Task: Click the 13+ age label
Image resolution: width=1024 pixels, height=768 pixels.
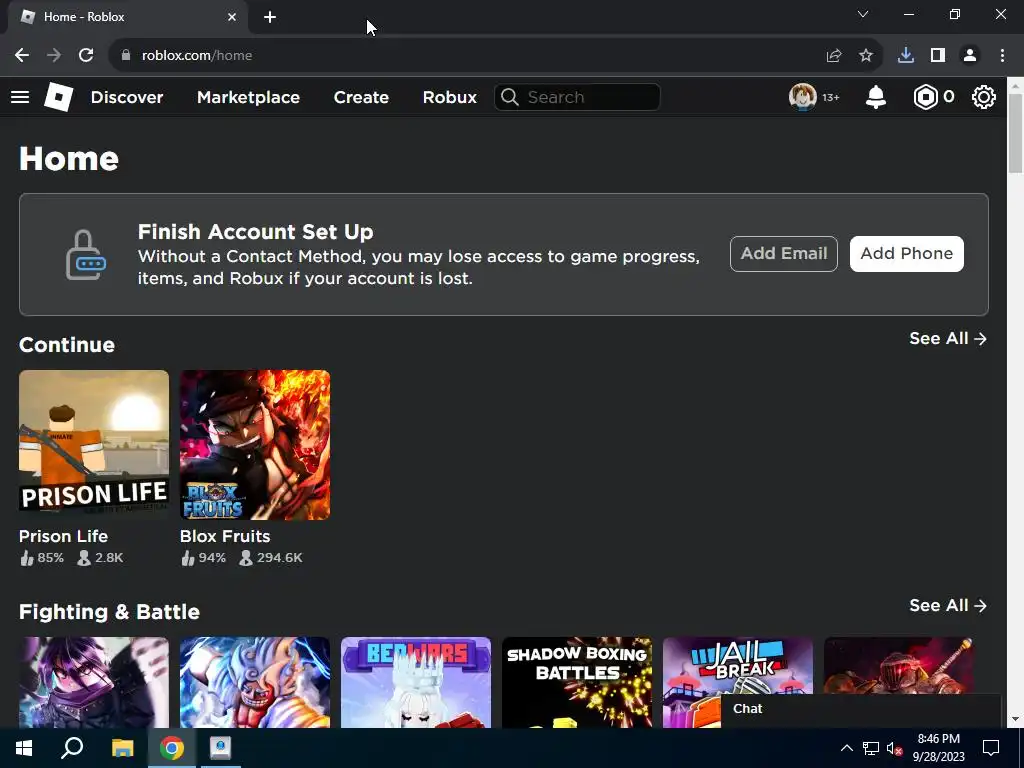Action: (831, 97)
